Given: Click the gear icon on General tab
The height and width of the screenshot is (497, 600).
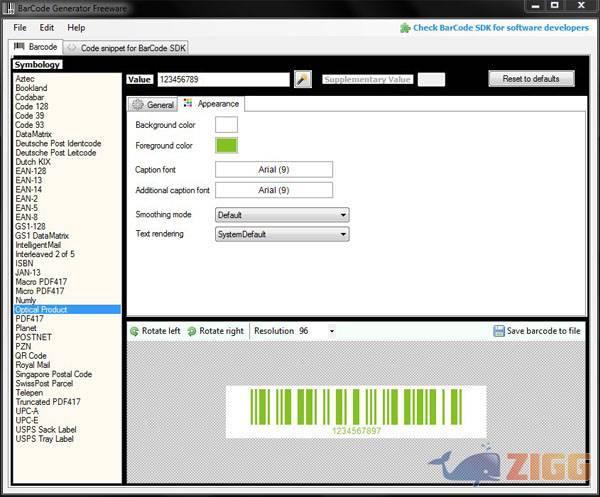Looking at the screenshot, I should tap(138, 104).
